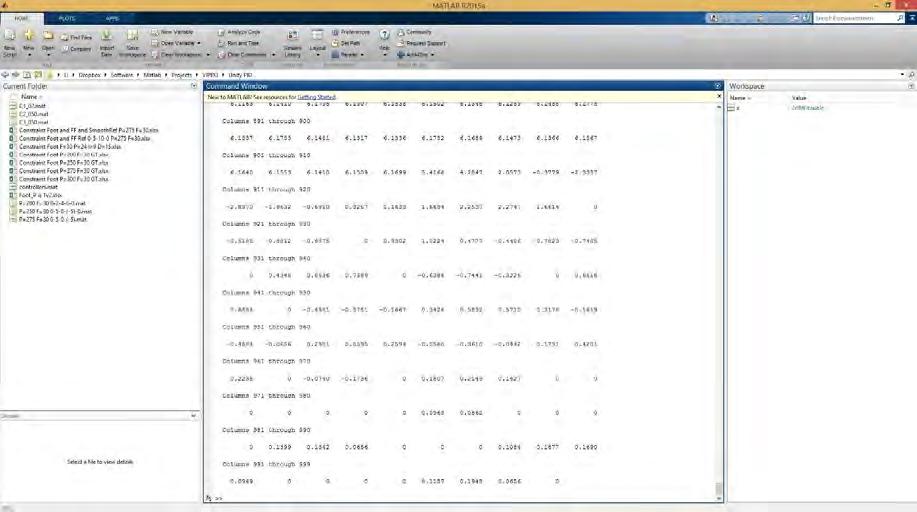Click the Back navigation arrow in address bar
The width and height of the screenshot is (917, 512).
(5, 75)
